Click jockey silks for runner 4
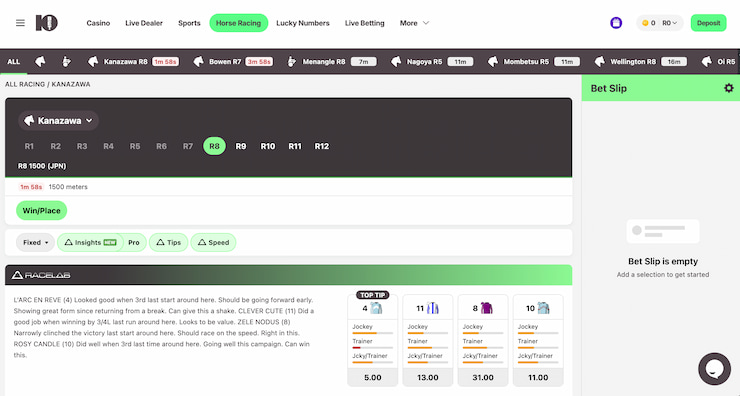 (x=376, y=308)
